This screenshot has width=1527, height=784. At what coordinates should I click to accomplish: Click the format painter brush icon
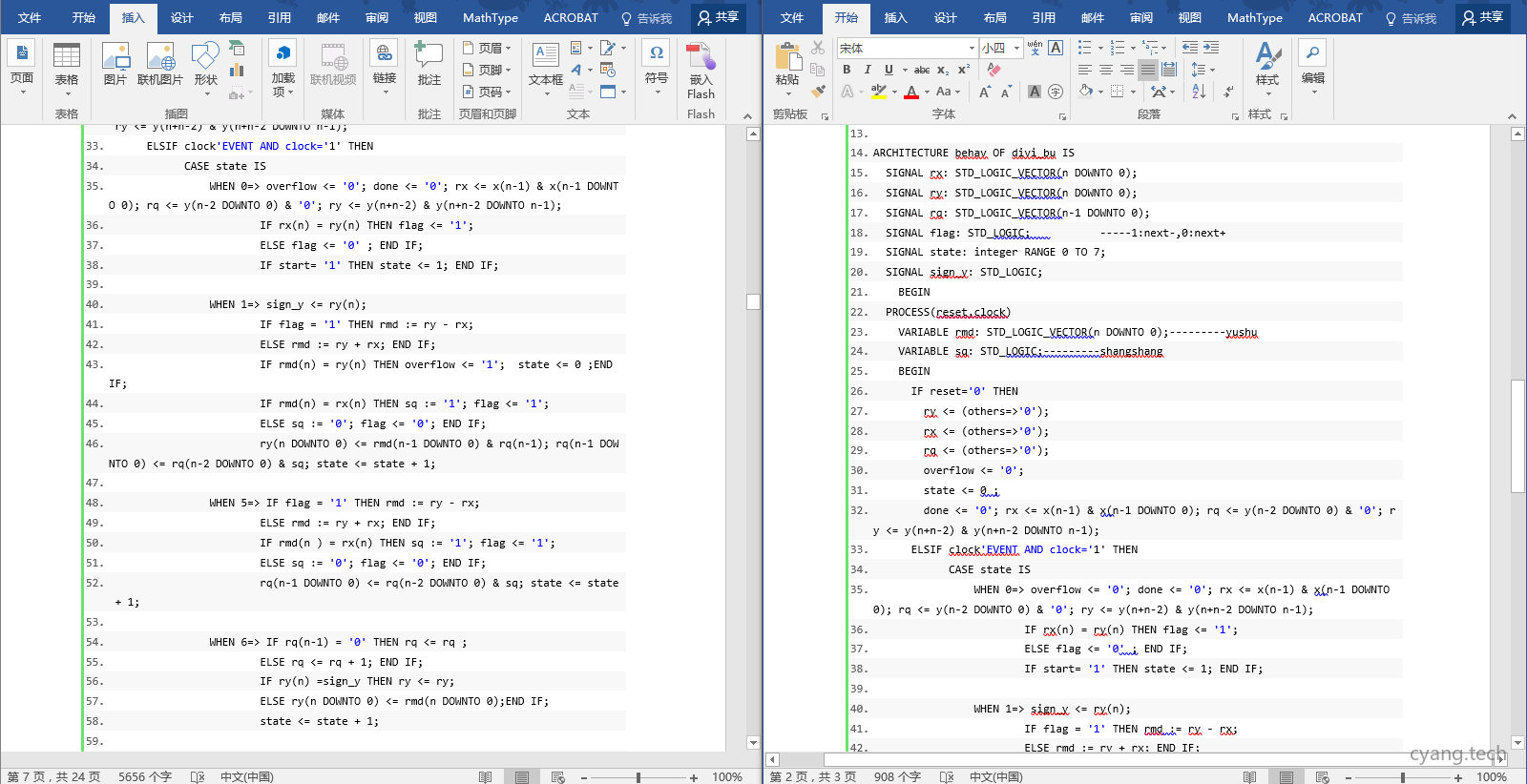tap(818, 92)
